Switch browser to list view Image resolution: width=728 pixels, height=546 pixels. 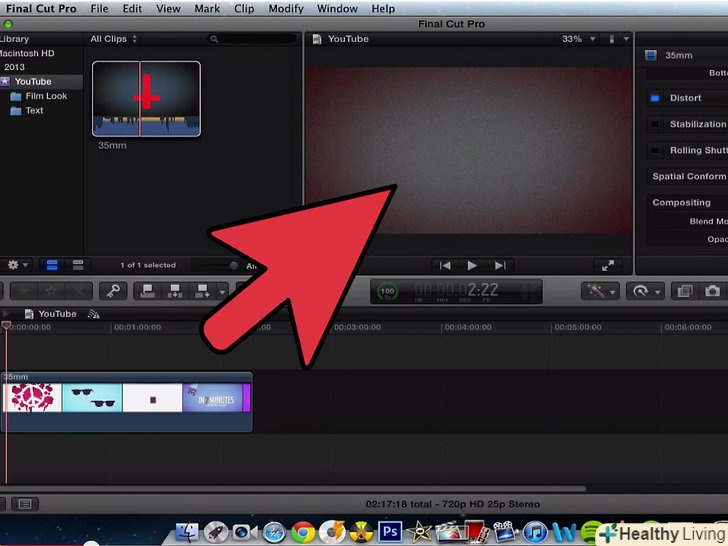coord(78,265)
